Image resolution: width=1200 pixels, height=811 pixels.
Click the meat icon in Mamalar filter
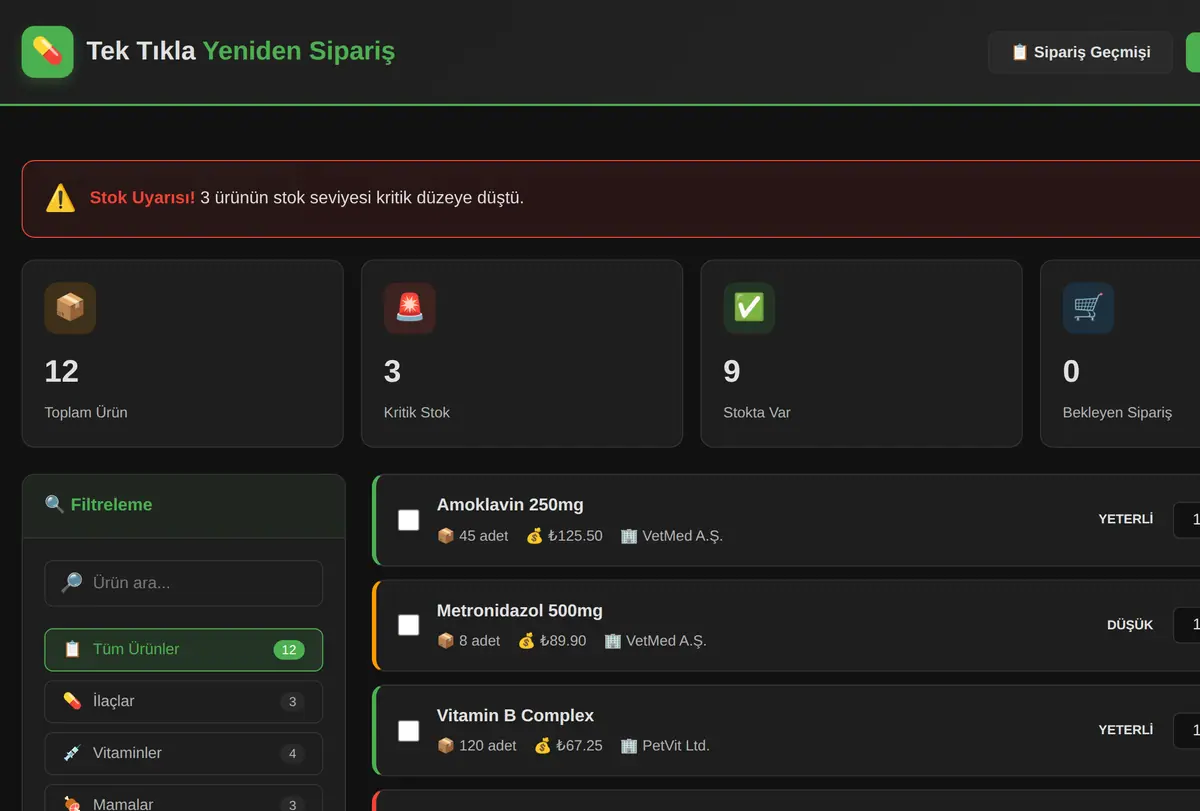(72, 804)
